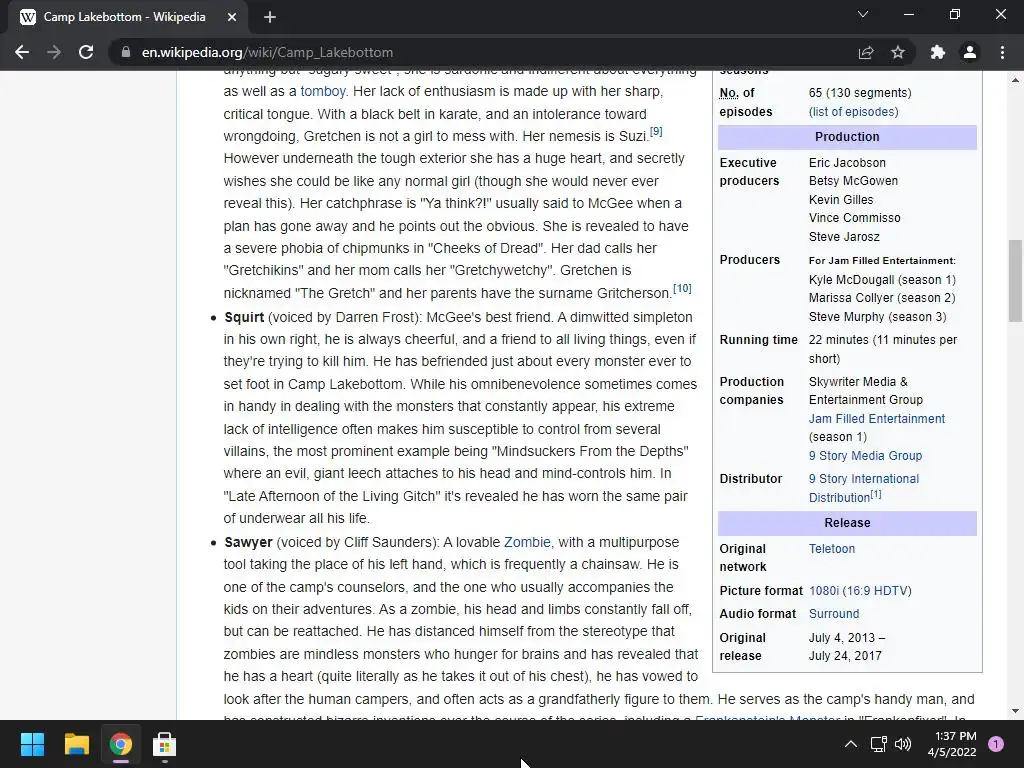The image size is (1024, 768).
Task: Open the volume tray icon
Action: click(903, 744)
